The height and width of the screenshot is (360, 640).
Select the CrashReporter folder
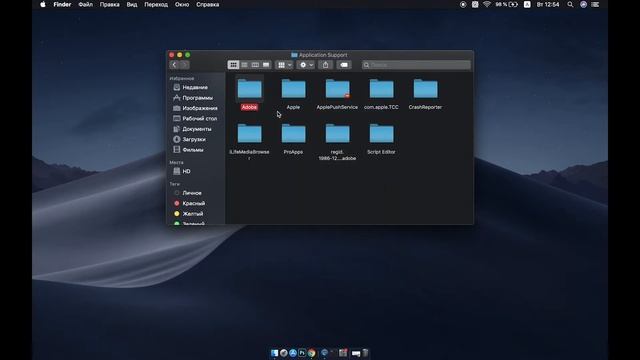tap(425, 94)
